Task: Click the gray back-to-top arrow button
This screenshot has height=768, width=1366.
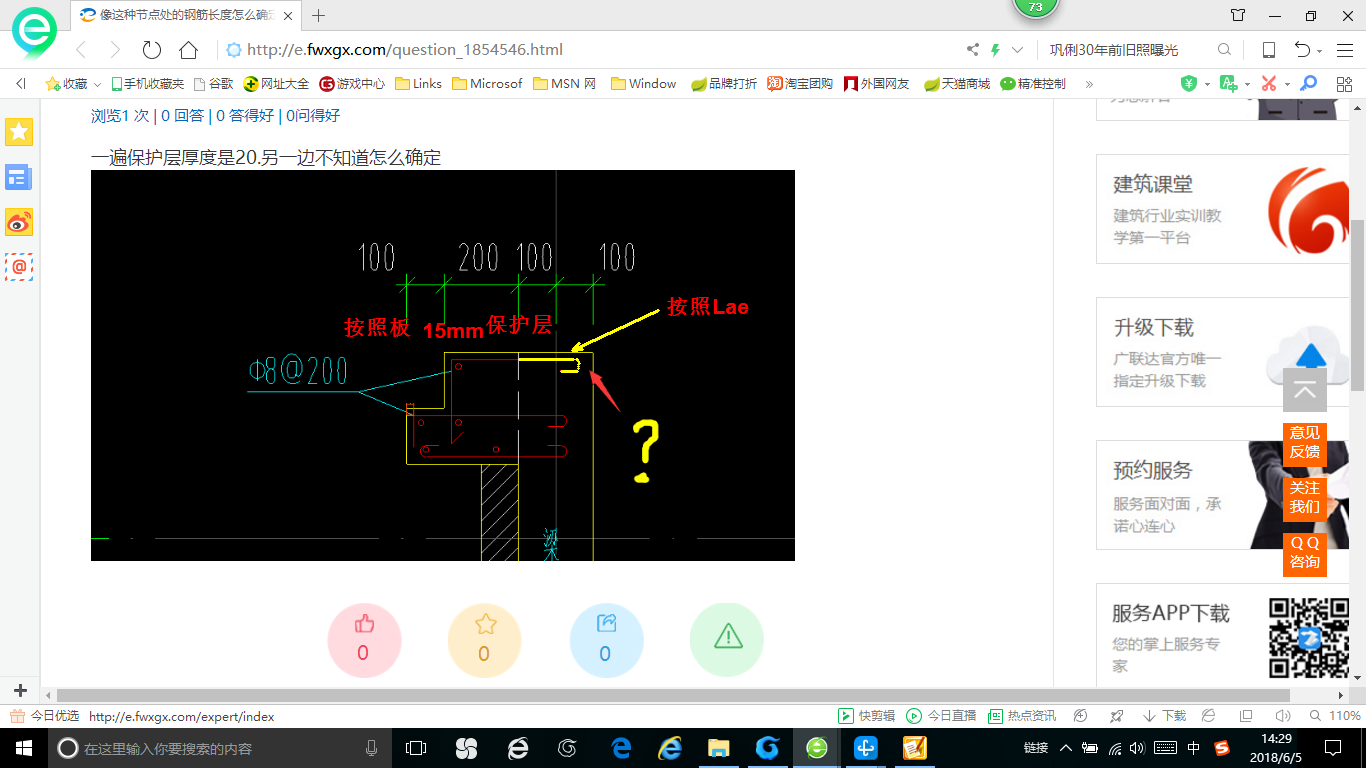Action: [x=1305, y=390]
